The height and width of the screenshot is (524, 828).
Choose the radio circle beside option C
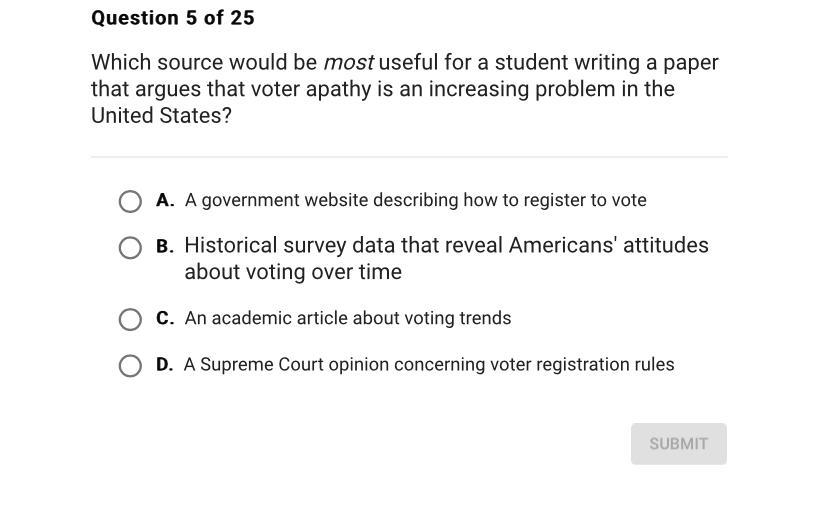pyautogui.click(x=130, y=320)
